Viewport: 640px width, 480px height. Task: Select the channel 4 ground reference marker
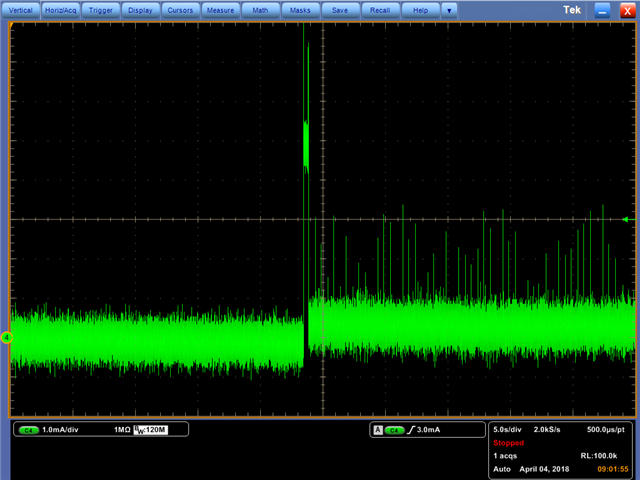(7, 338)
